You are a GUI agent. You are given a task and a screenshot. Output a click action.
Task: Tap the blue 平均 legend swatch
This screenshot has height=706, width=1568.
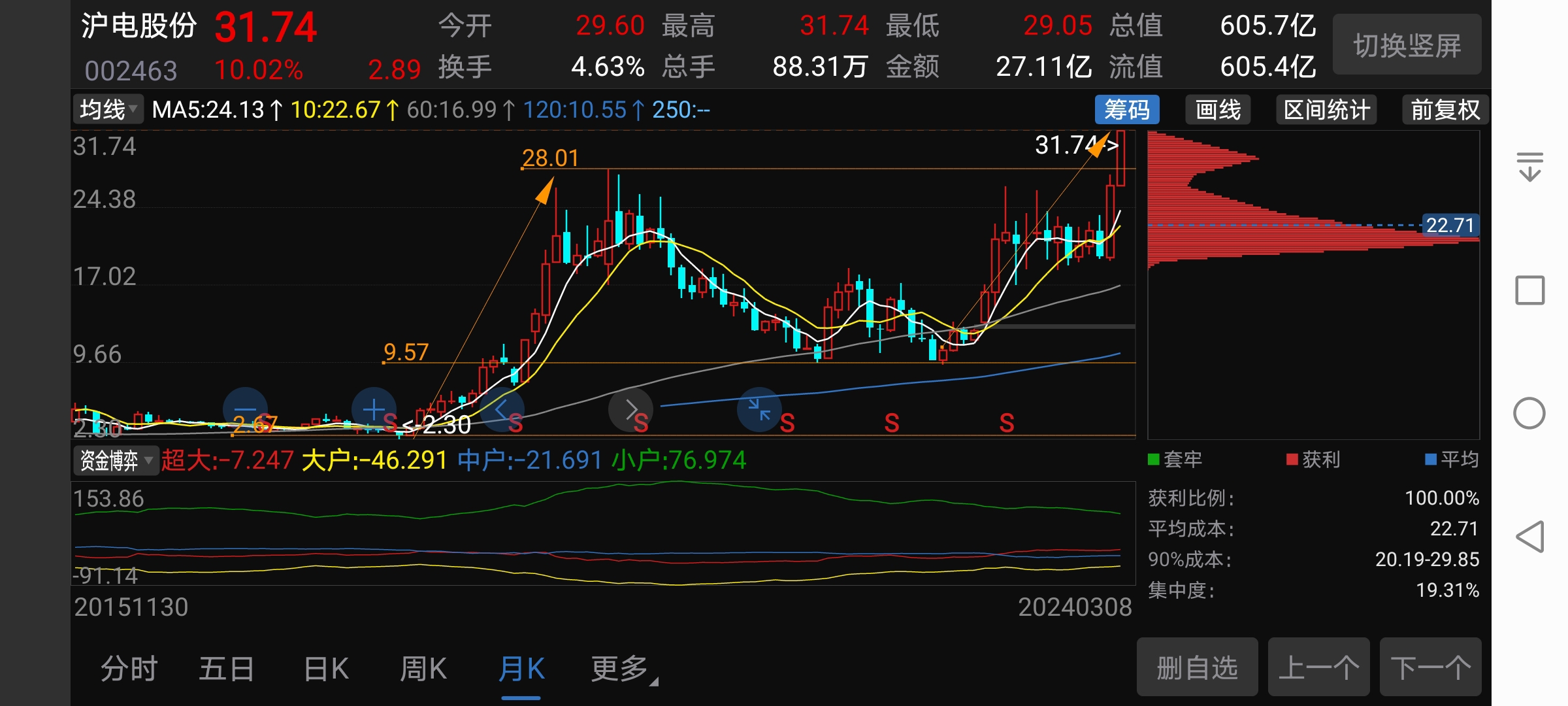coord(1431,460)
